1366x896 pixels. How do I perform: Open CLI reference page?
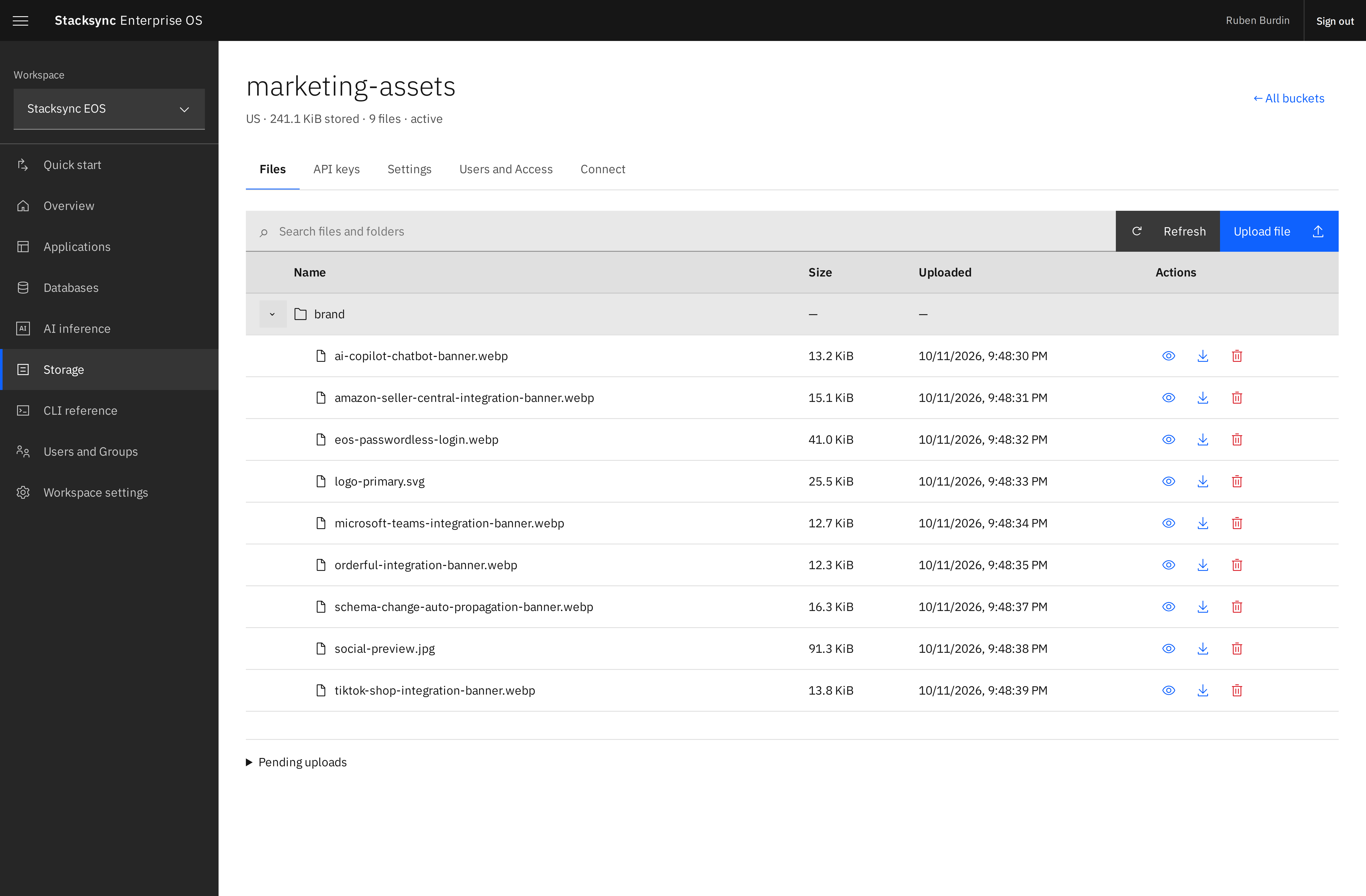click(109, 411)
